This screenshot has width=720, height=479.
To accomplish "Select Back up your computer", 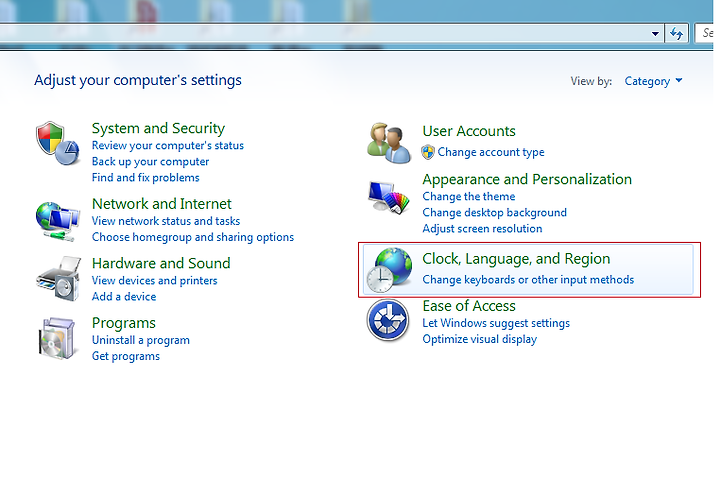I will tap(150, 162).
